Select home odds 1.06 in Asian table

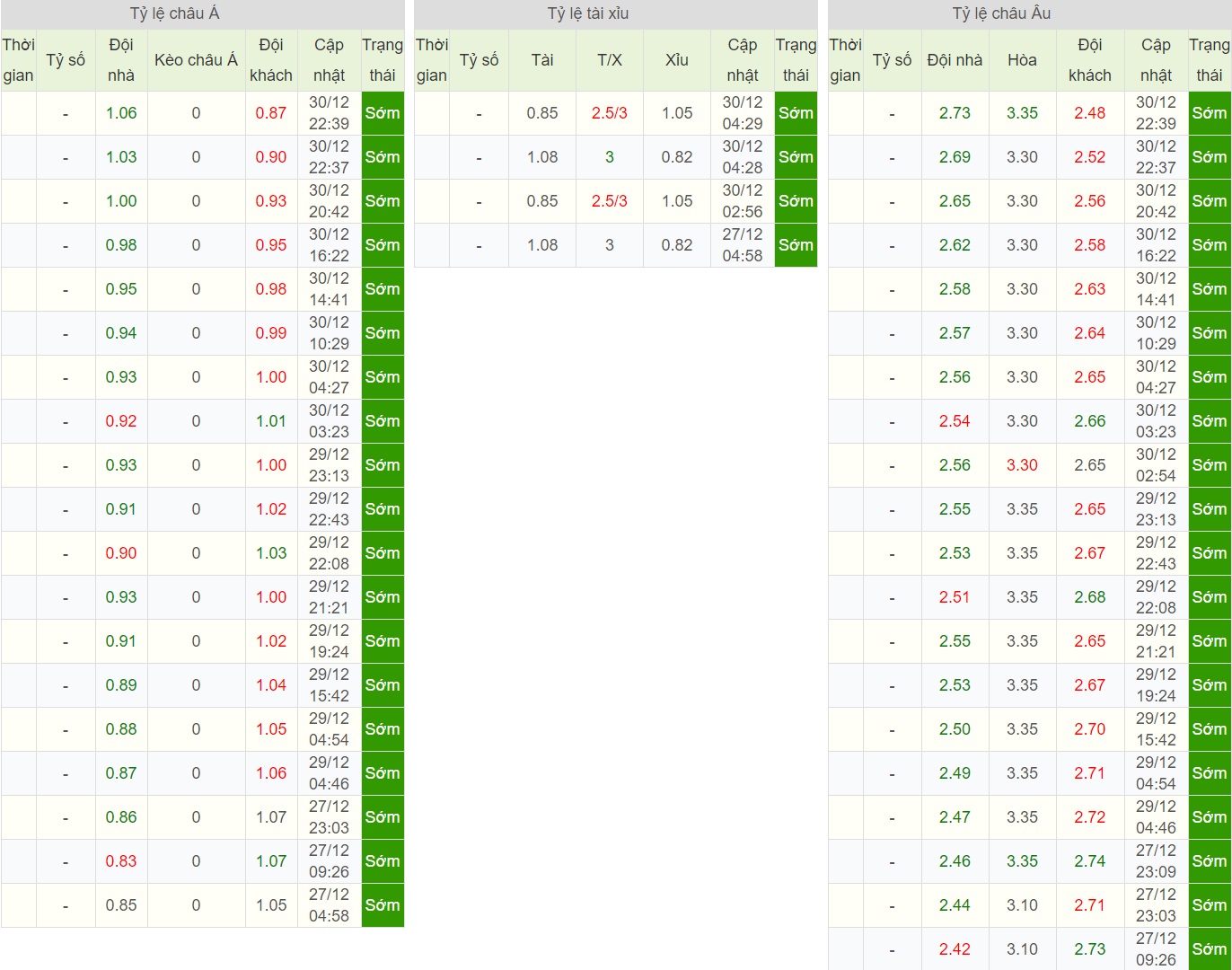121,113
